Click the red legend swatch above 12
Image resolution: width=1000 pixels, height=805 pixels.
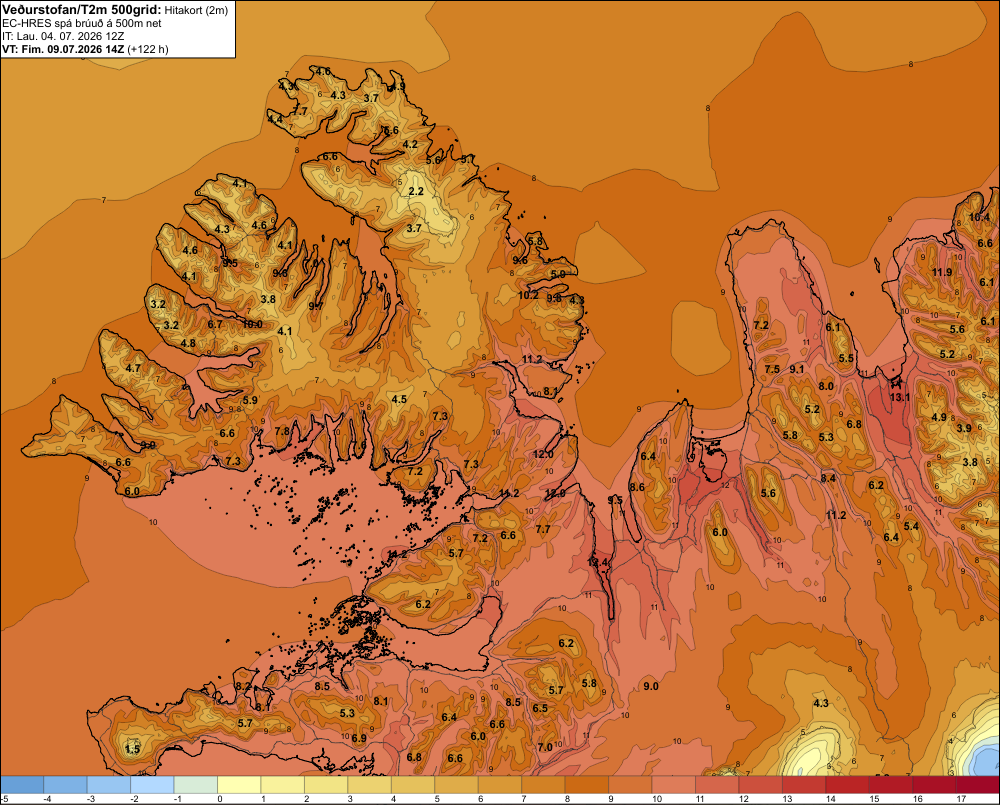(x=760, y=785)
